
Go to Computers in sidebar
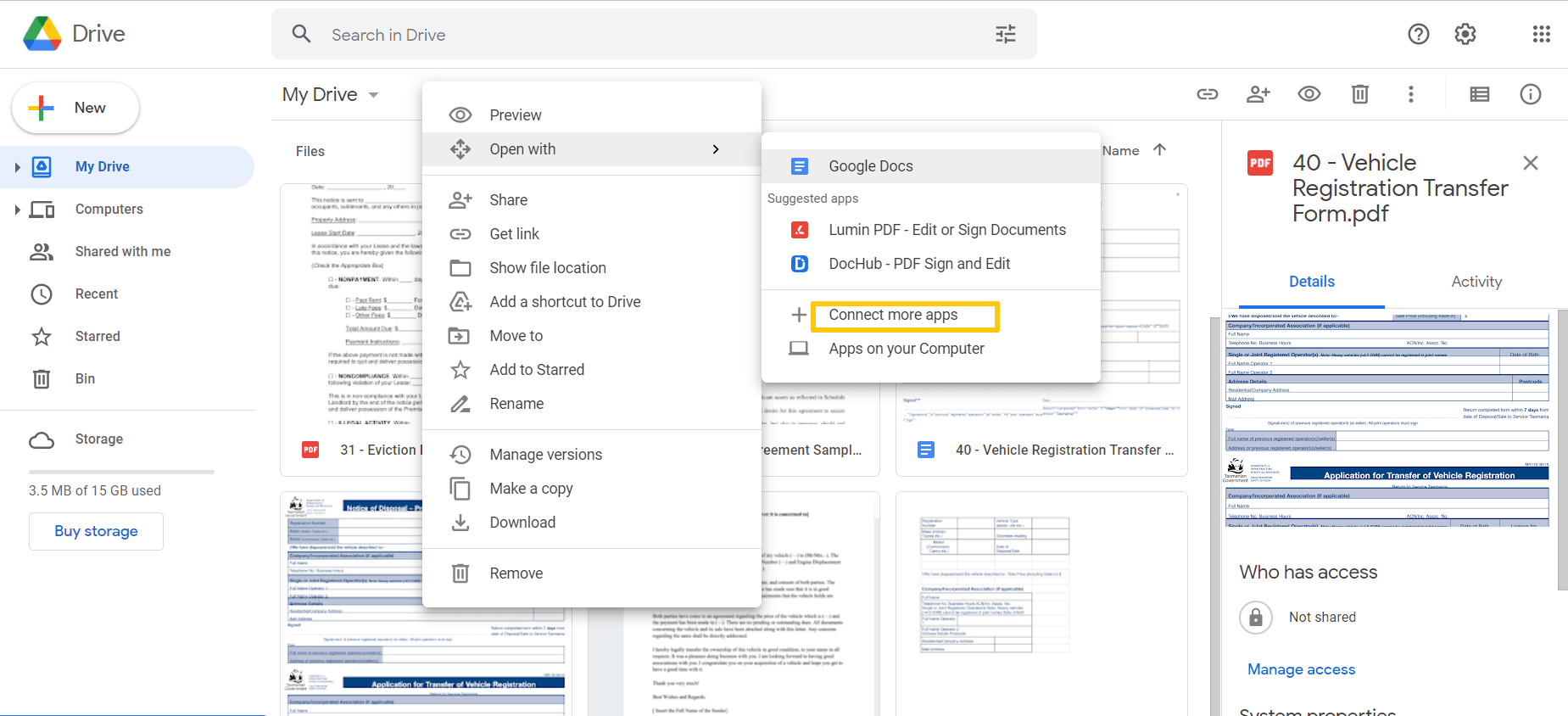coord(127,210)
